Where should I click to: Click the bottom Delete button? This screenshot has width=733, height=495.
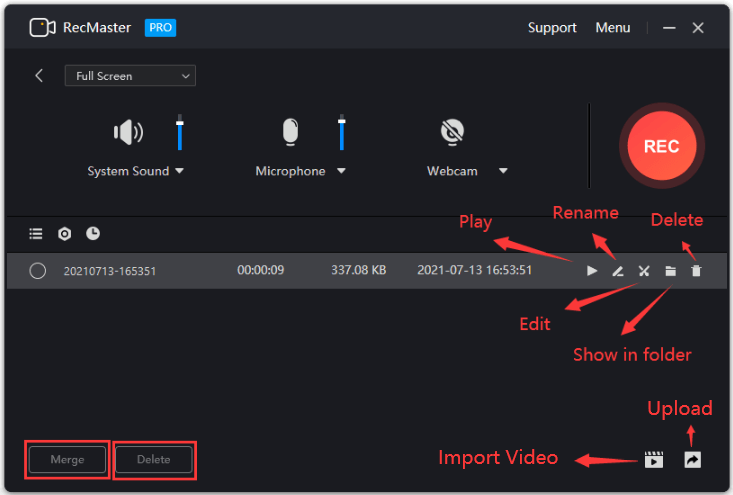[154, 459]
